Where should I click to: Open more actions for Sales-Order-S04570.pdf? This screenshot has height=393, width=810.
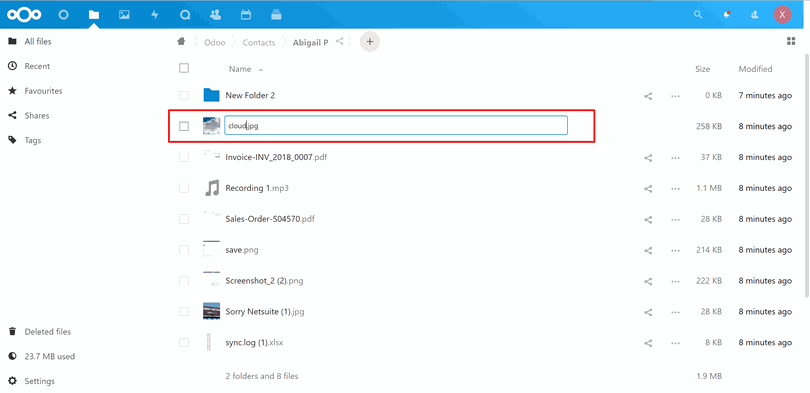click(675, 219)
